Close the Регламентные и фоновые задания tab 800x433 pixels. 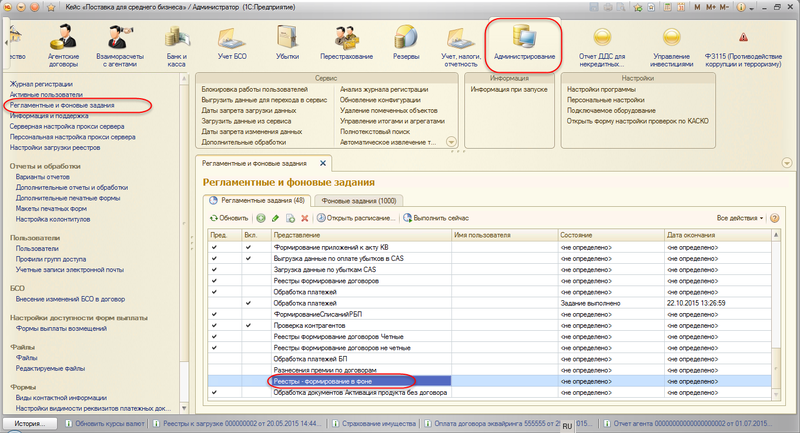(x=321, y=162)
